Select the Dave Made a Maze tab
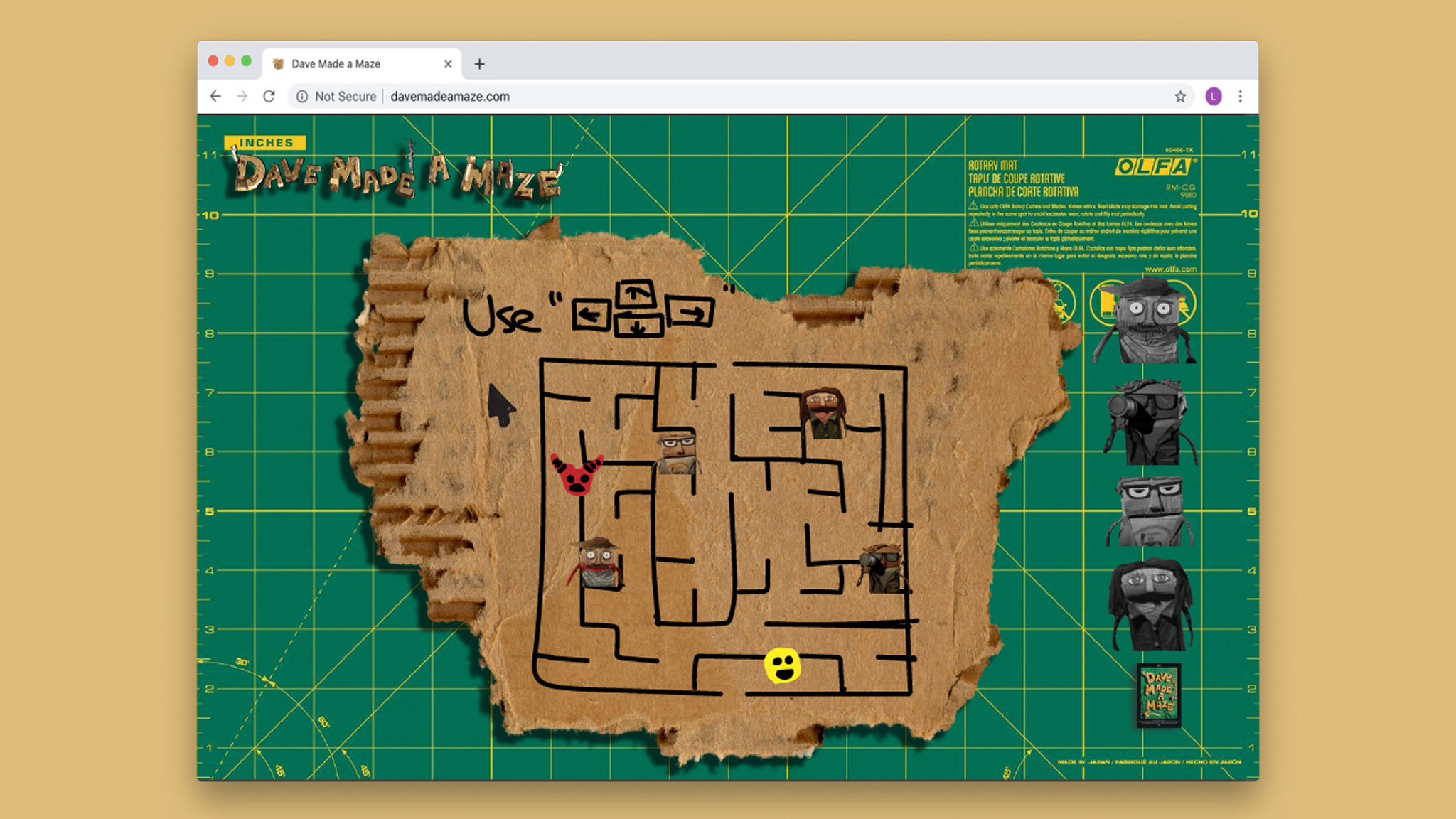The width and height of the screenshot is (1456, 819). [x=336, y=64]
